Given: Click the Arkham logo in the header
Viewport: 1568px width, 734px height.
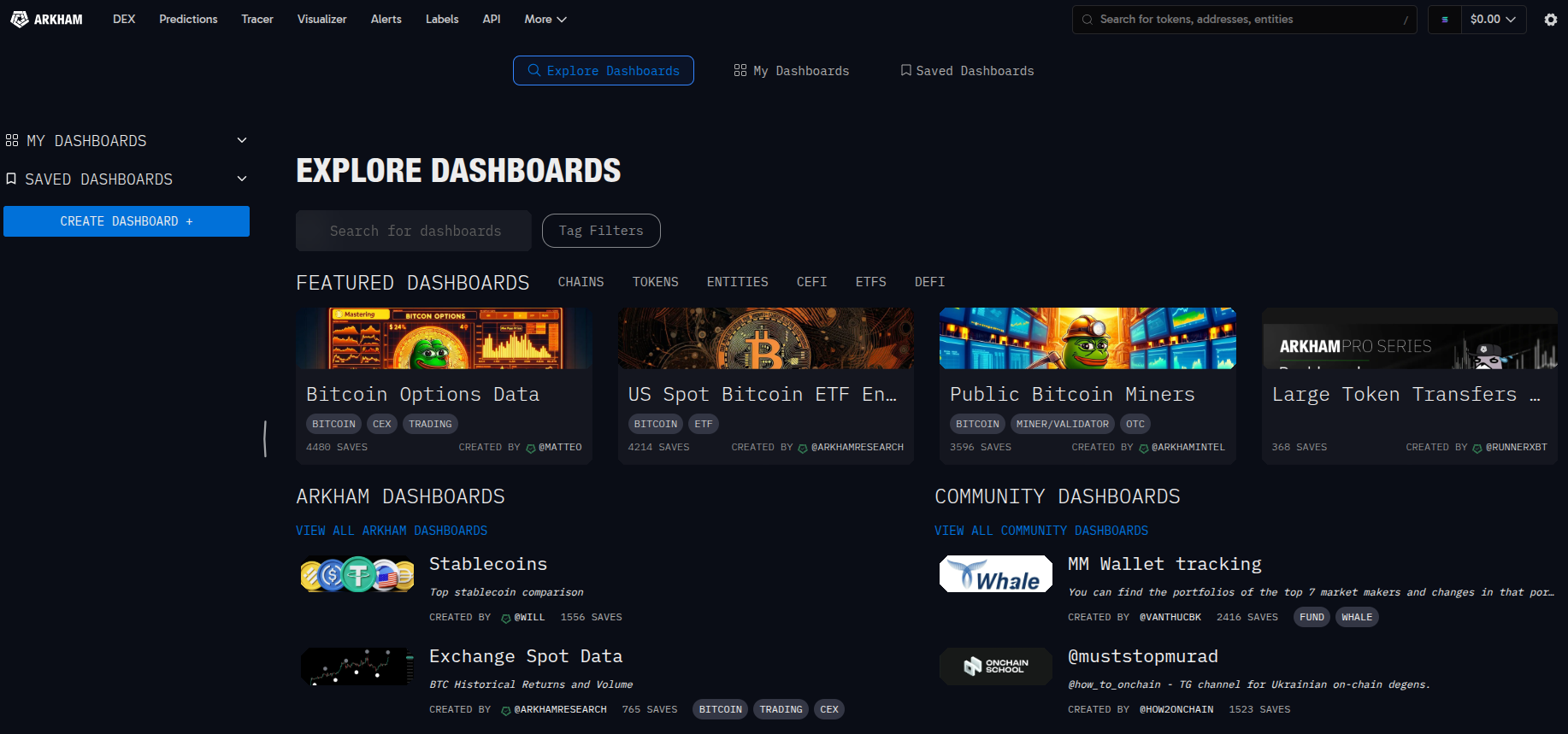Looking at the screenshot, I should tap(46, 19).
